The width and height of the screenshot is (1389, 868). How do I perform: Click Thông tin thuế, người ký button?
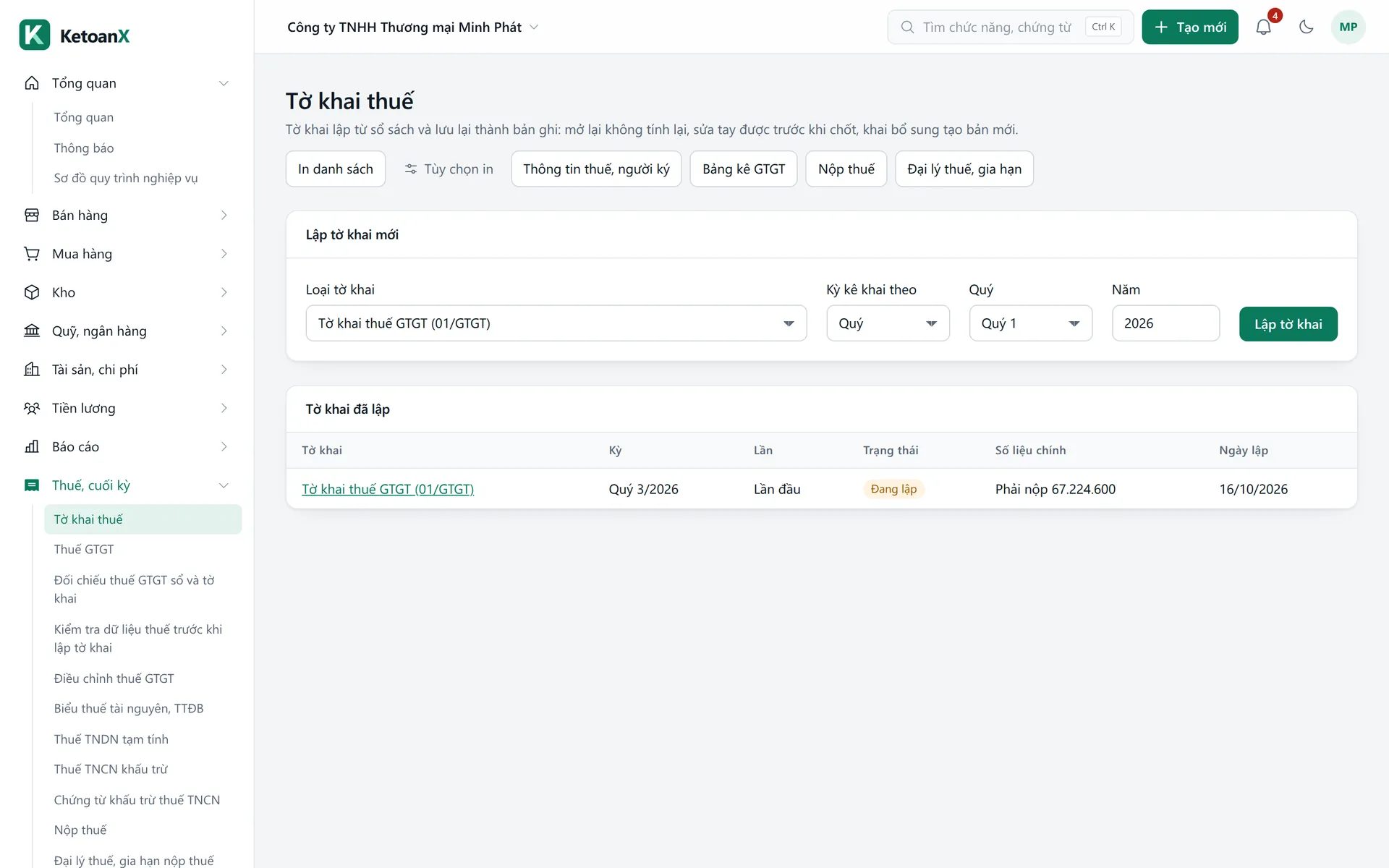tap(596, 169)
